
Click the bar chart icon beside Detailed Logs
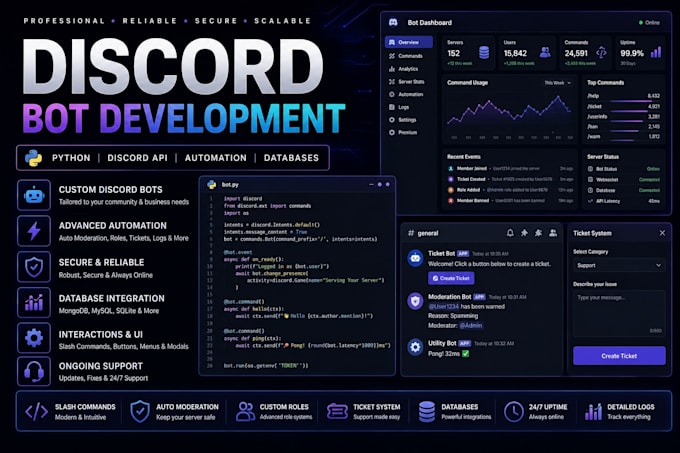pyautogui.click(x=593, y=411)
